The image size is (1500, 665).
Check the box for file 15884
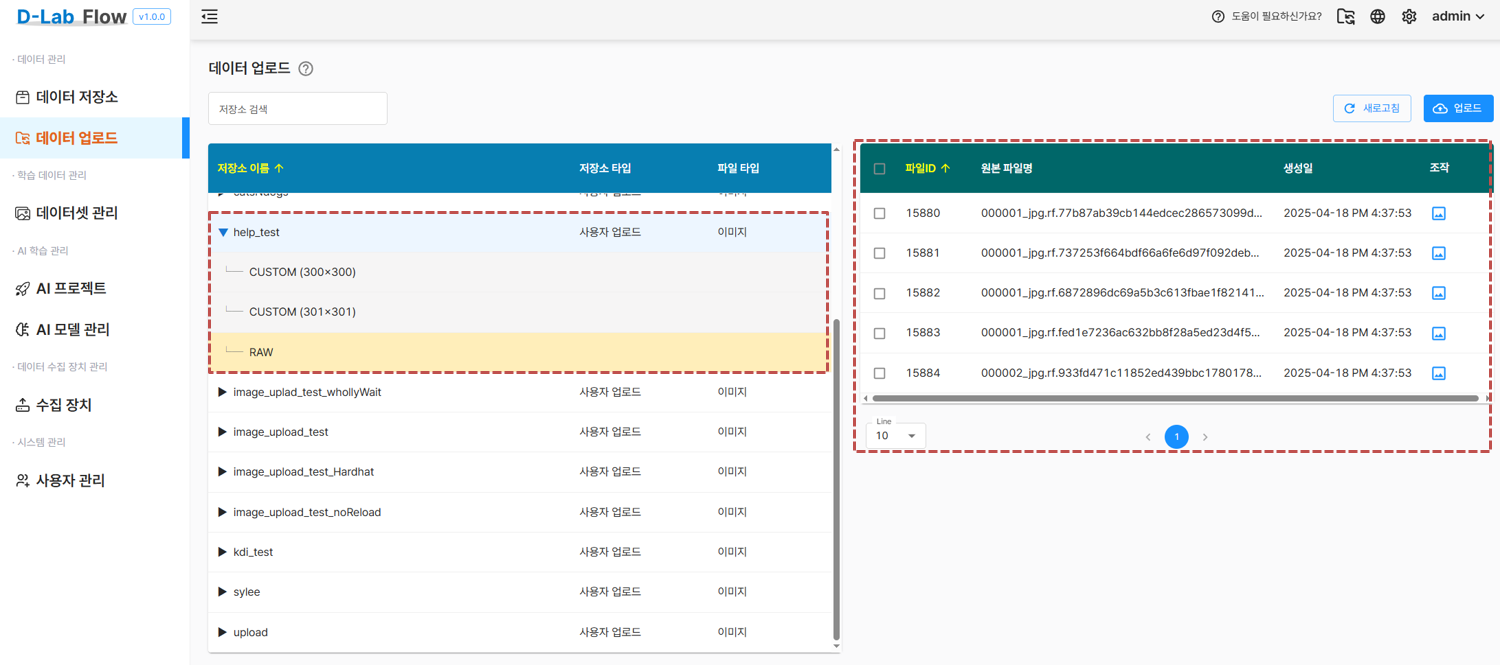[880, 373]
